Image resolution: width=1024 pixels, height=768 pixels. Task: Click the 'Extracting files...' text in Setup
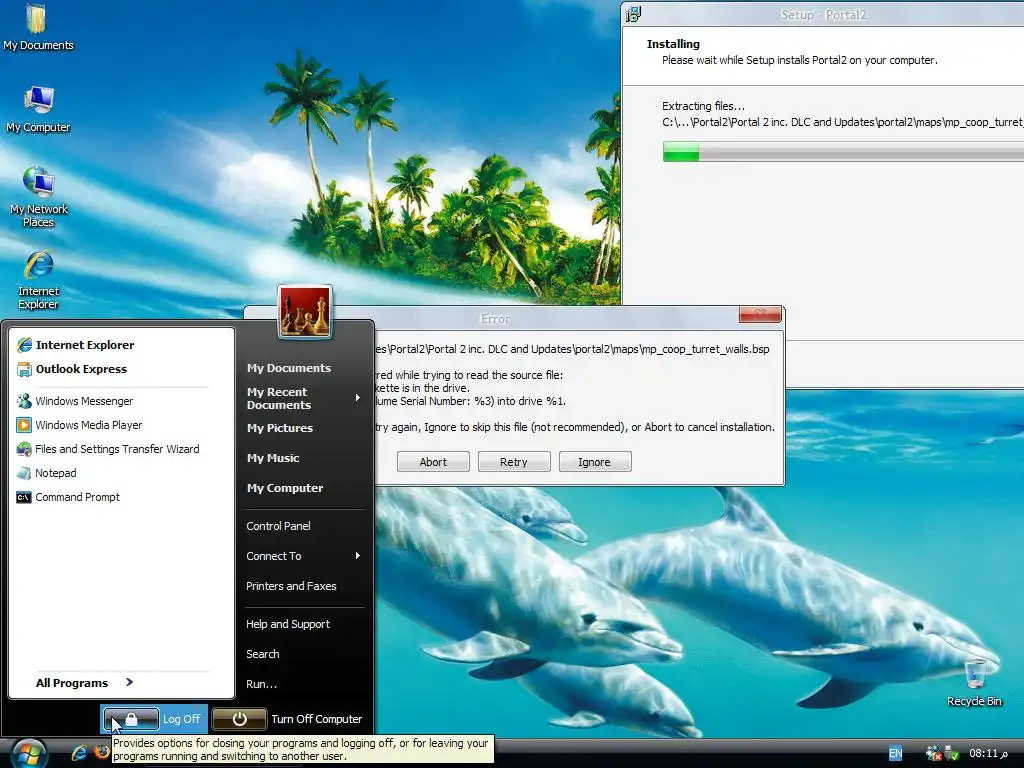[703, 106]
